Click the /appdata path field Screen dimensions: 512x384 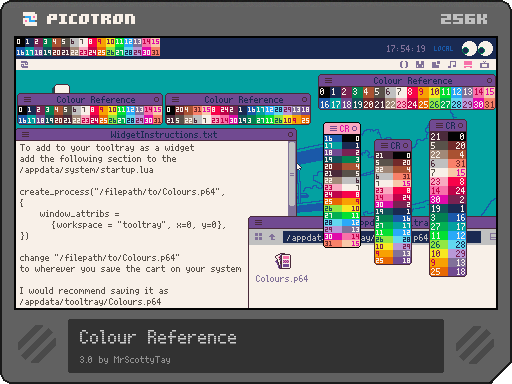[x=382, y=237]
